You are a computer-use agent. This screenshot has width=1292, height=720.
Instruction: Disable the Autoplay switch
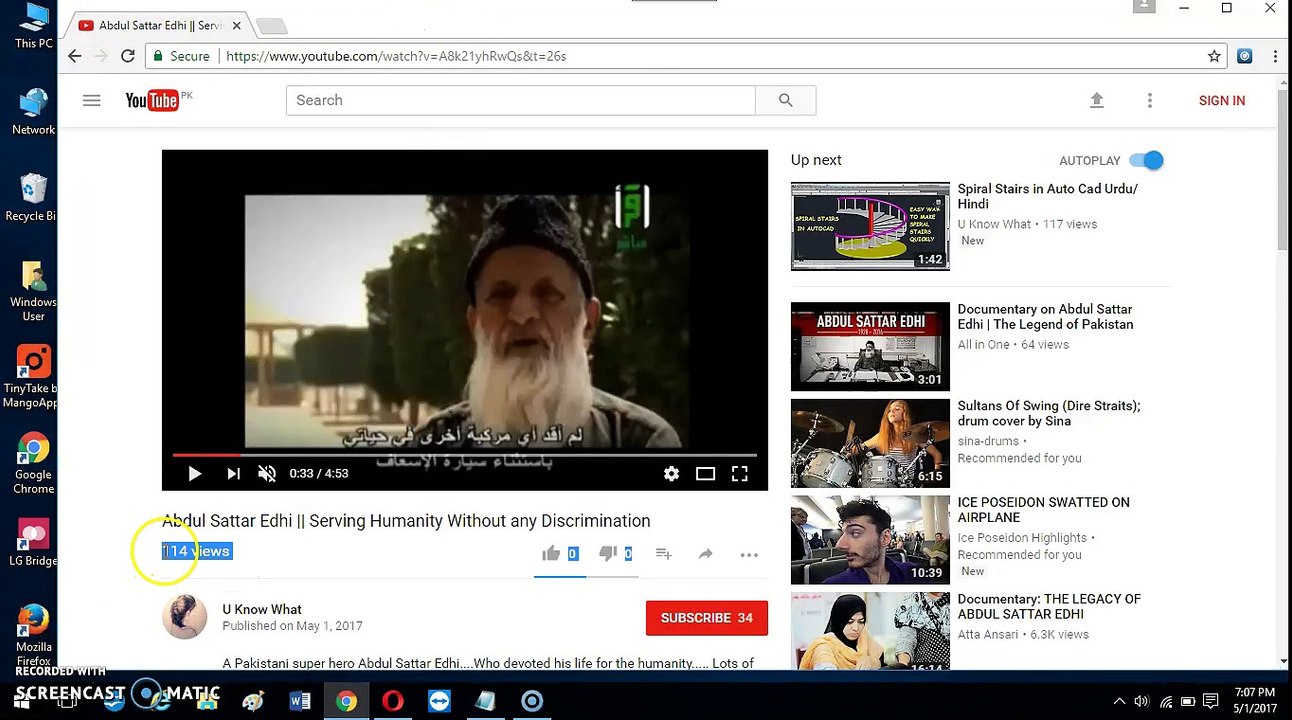tap(1147, 160)
